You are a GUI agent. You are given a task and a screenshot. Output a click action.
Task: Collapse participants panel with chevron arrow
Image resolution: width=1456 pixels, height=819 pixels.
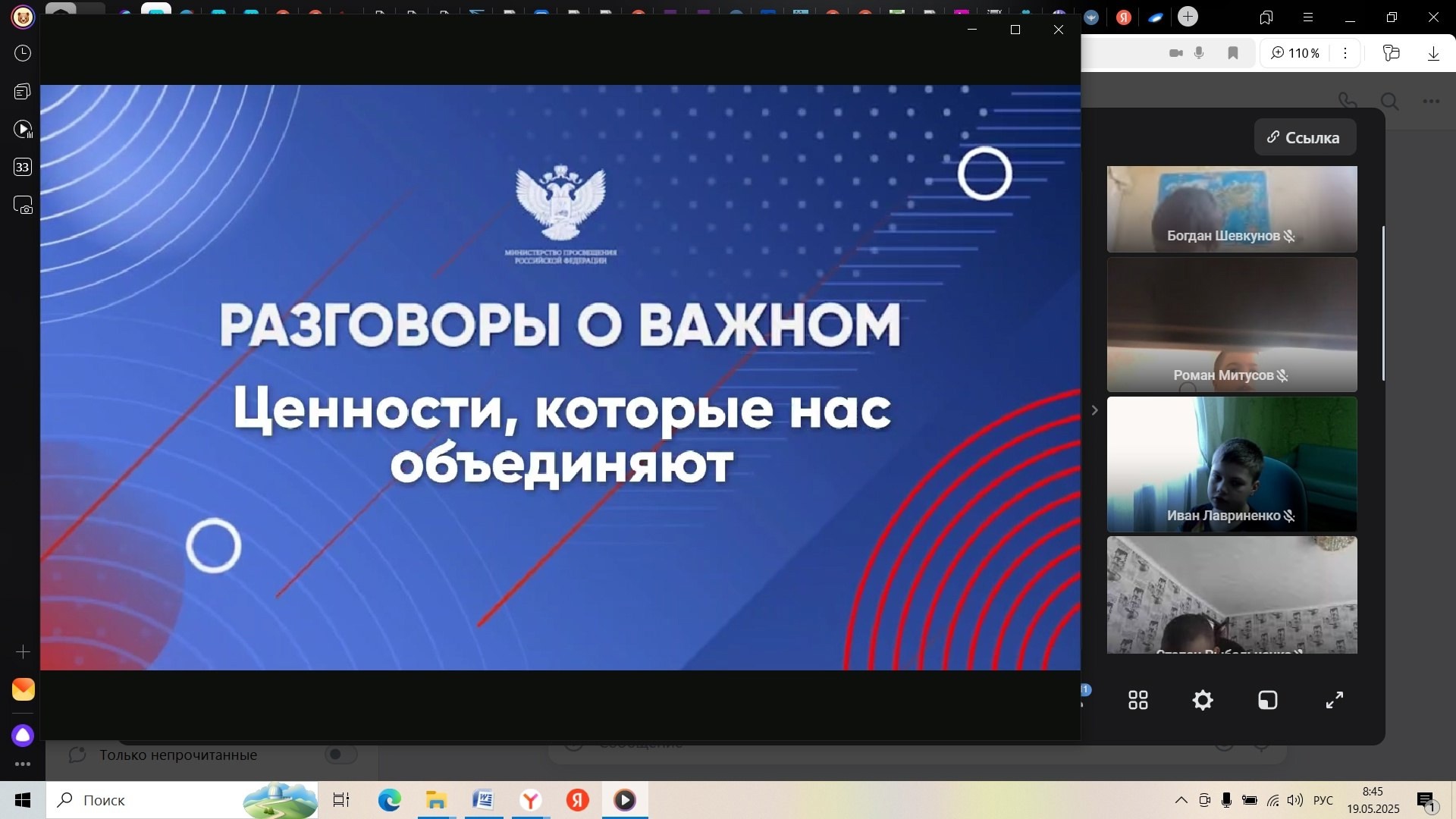pyautogui.click(x=1094, y=410)
